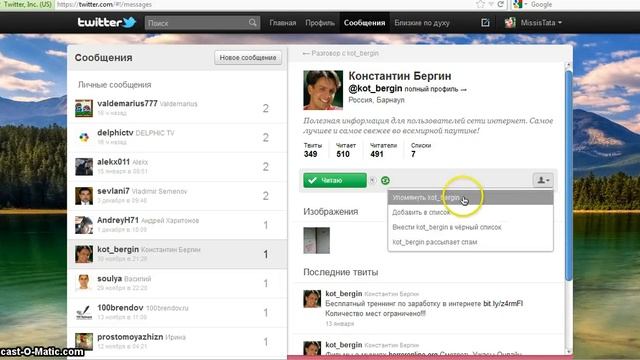640x360 pixels.
Task: Open conversation with valdemarius777
Action: [177, 108]
